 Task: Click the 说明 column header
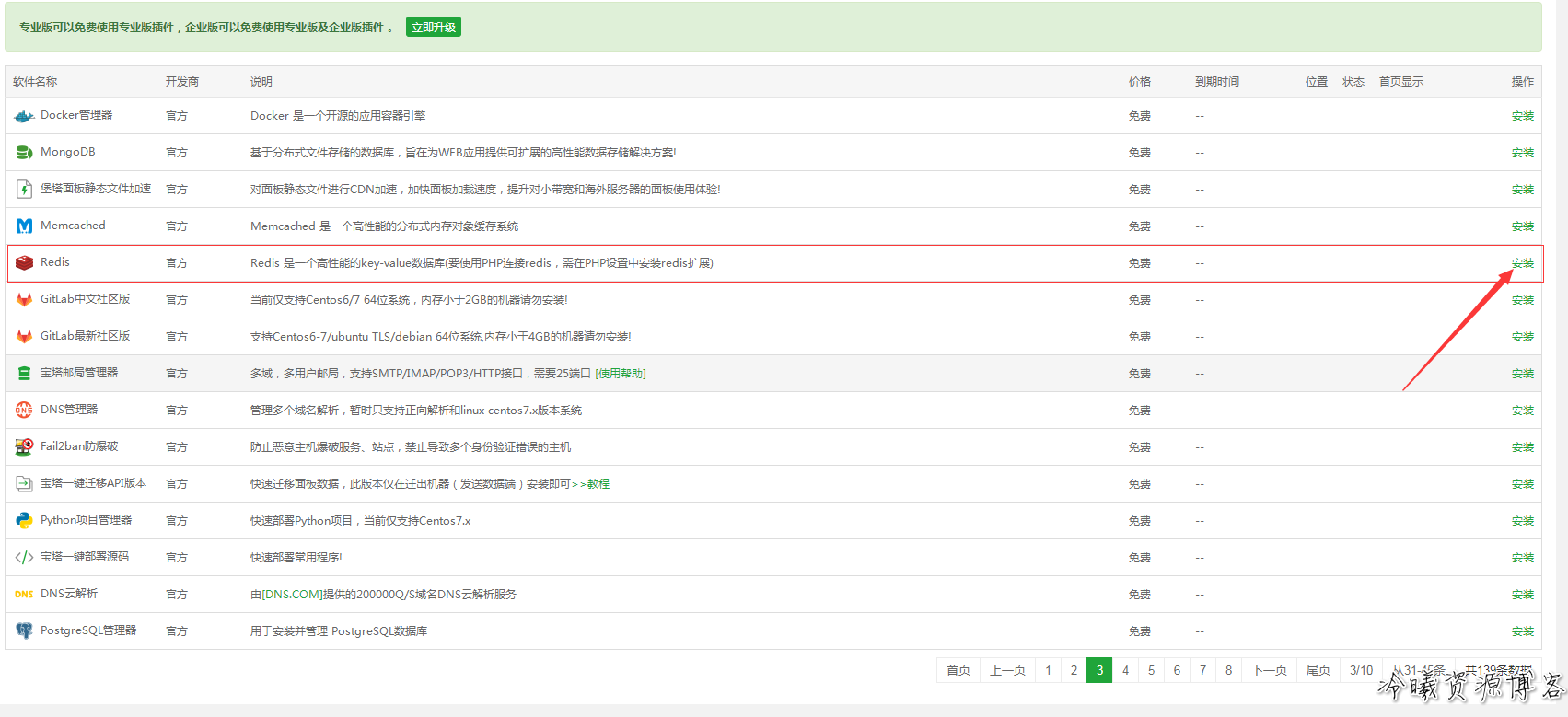pyautogui.click(x=261, y=82)
